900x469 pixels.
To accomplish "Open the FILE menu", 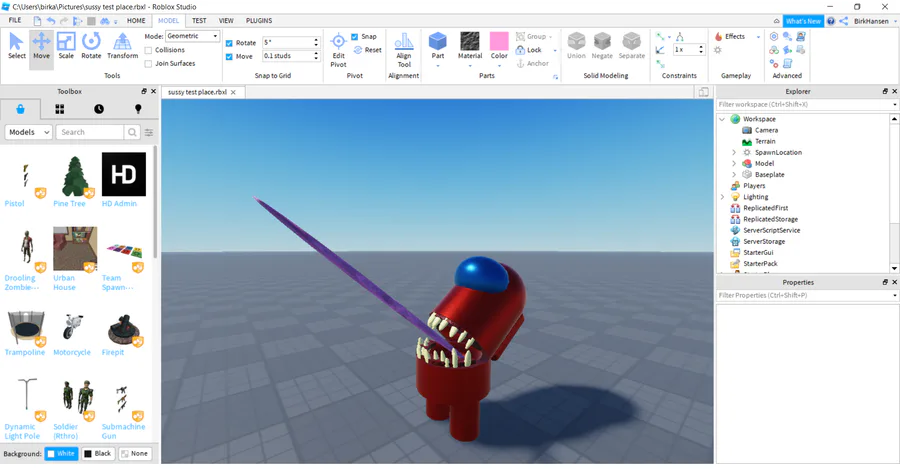I will click(x=15, y=20).
